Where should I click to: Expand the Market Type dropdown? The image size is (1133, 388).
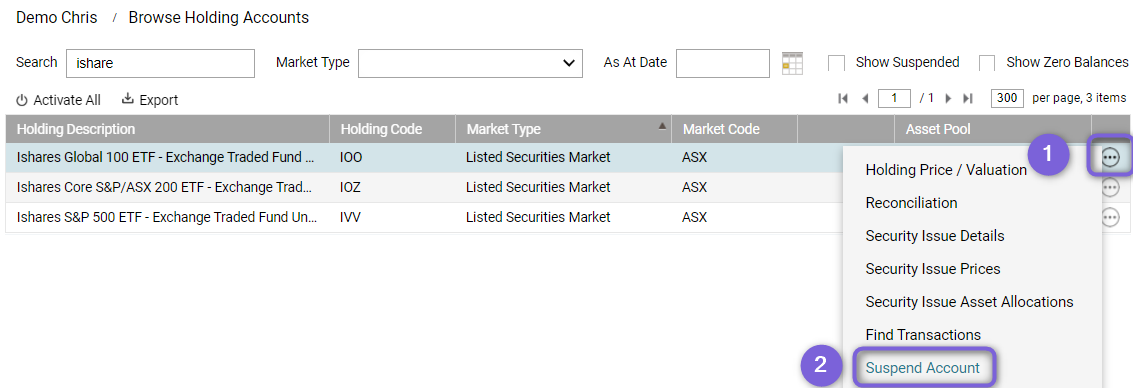(x=470, y=64)
